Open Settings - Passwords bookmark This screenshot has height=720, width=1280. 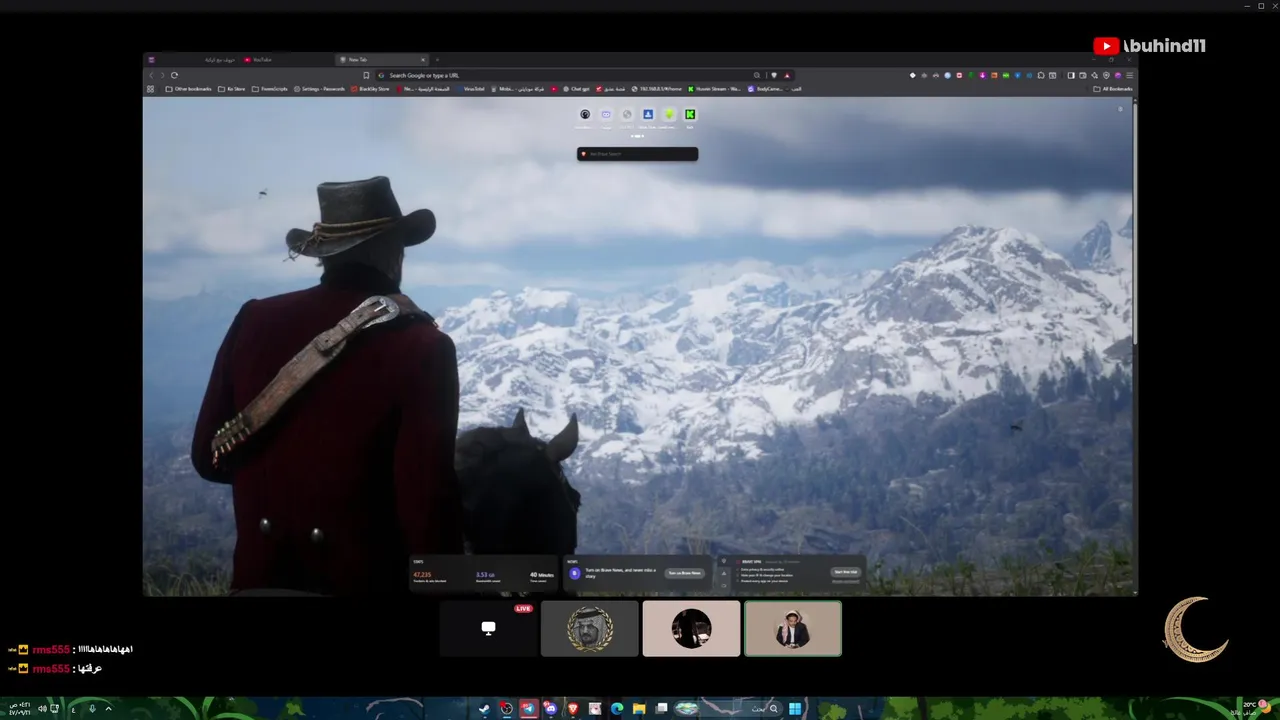click(x=319, y=89)
